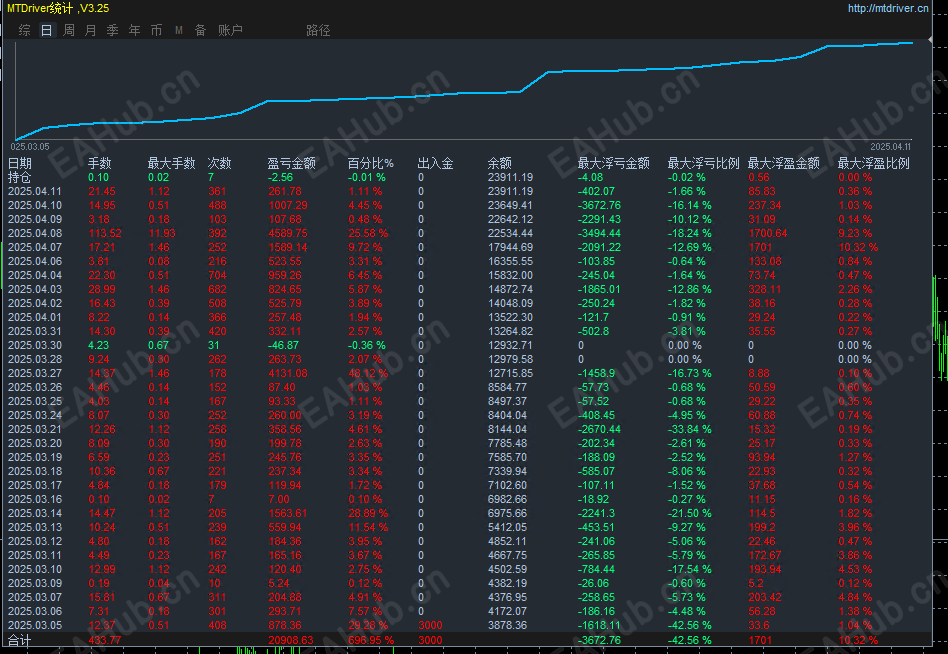
Task: Click the 最大浮盈比例 column header
Action: 874,163
